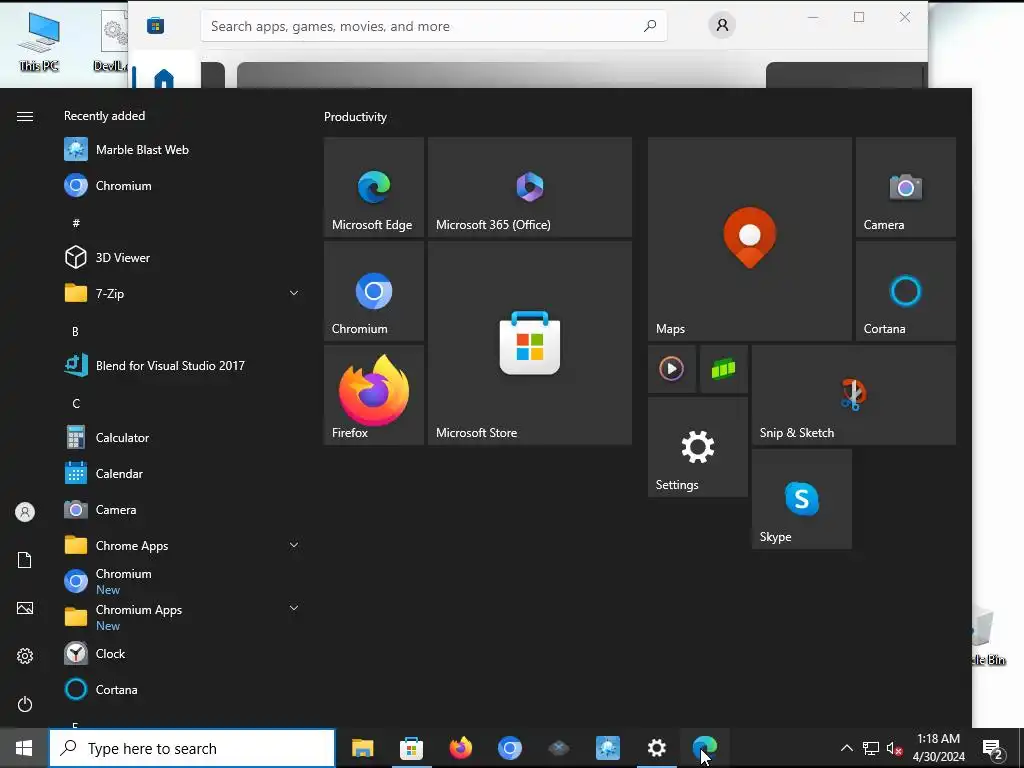Open Settings from the Start sidebar
The height and width of the screenshot is (768, 1024).
(x=25, y=656)
